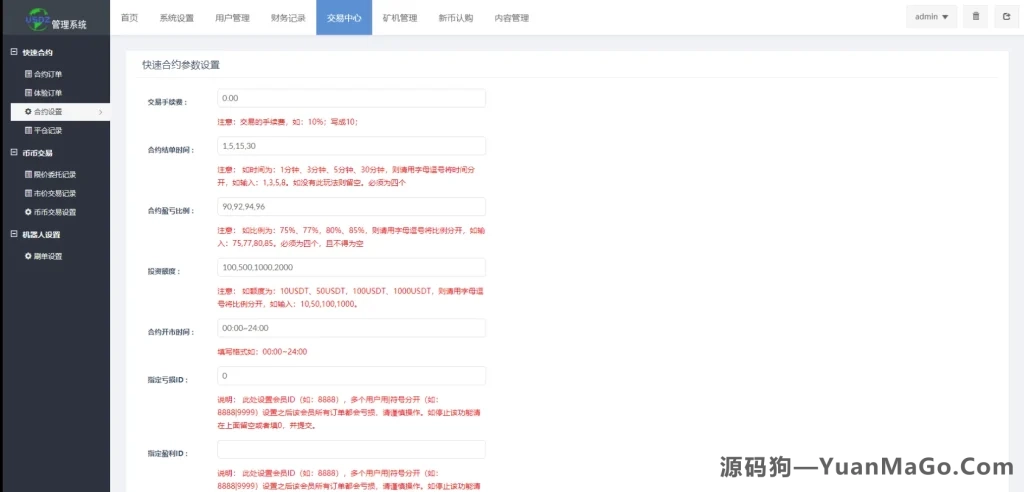Click the 投资额度： field label

pos(164,271)
